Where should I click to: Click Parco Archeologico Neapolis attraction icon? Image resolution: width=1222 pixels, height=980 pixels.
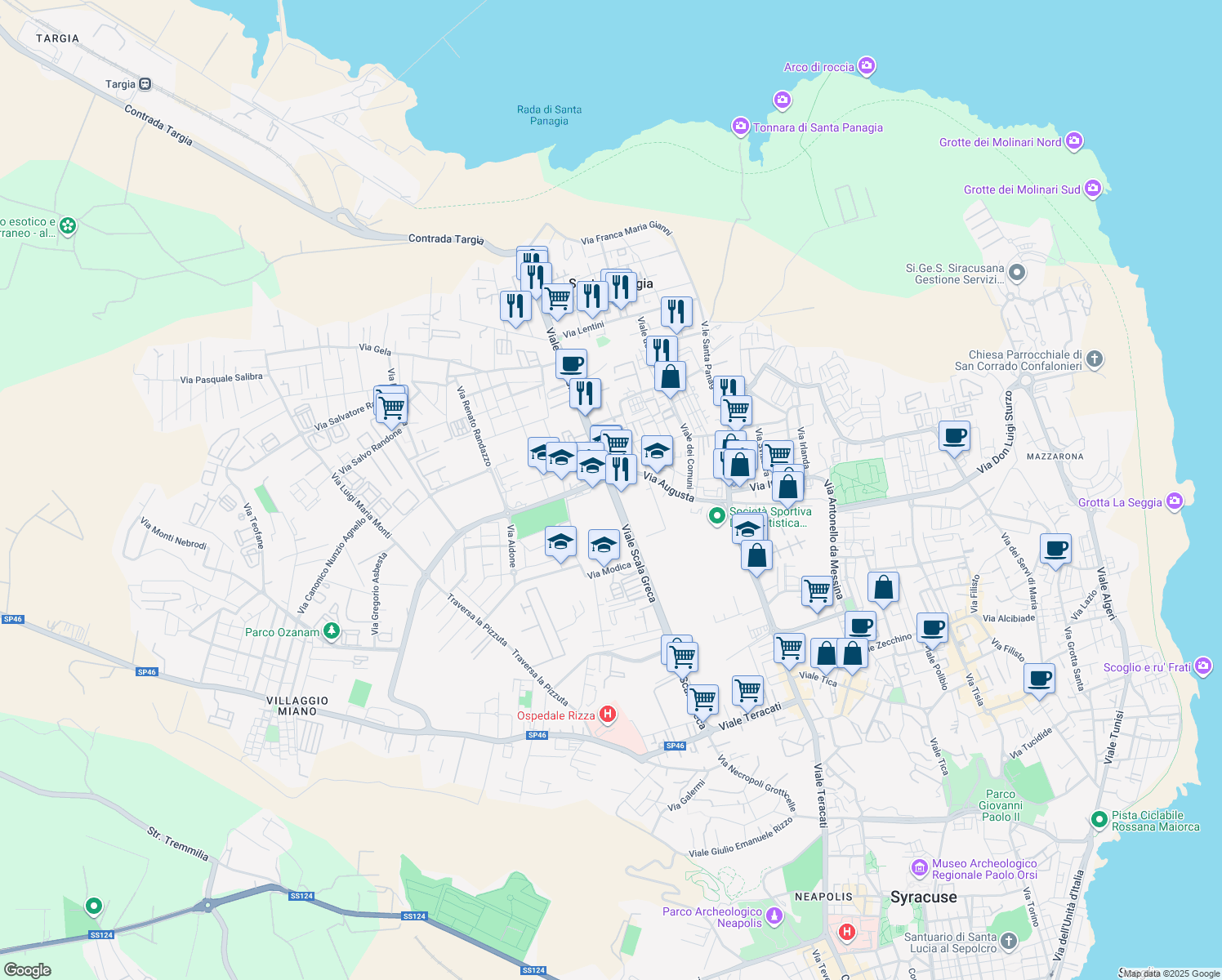click(774, 917)
